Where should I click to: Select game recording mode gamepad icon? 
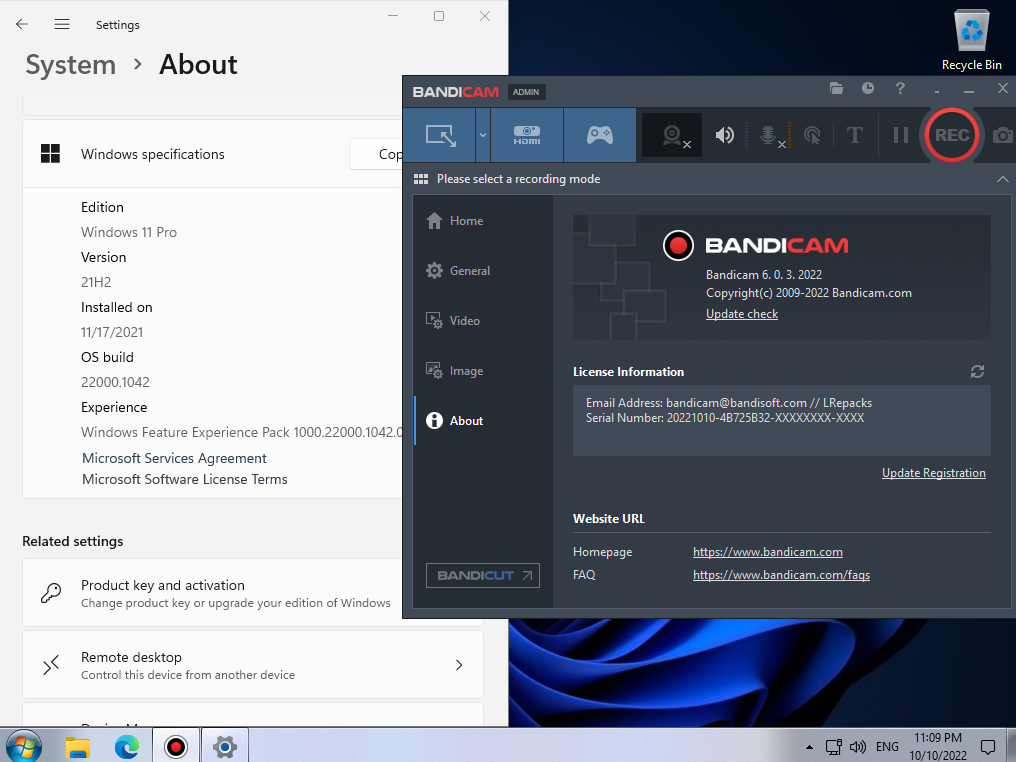pyautogui.click(x=599, y=135)
